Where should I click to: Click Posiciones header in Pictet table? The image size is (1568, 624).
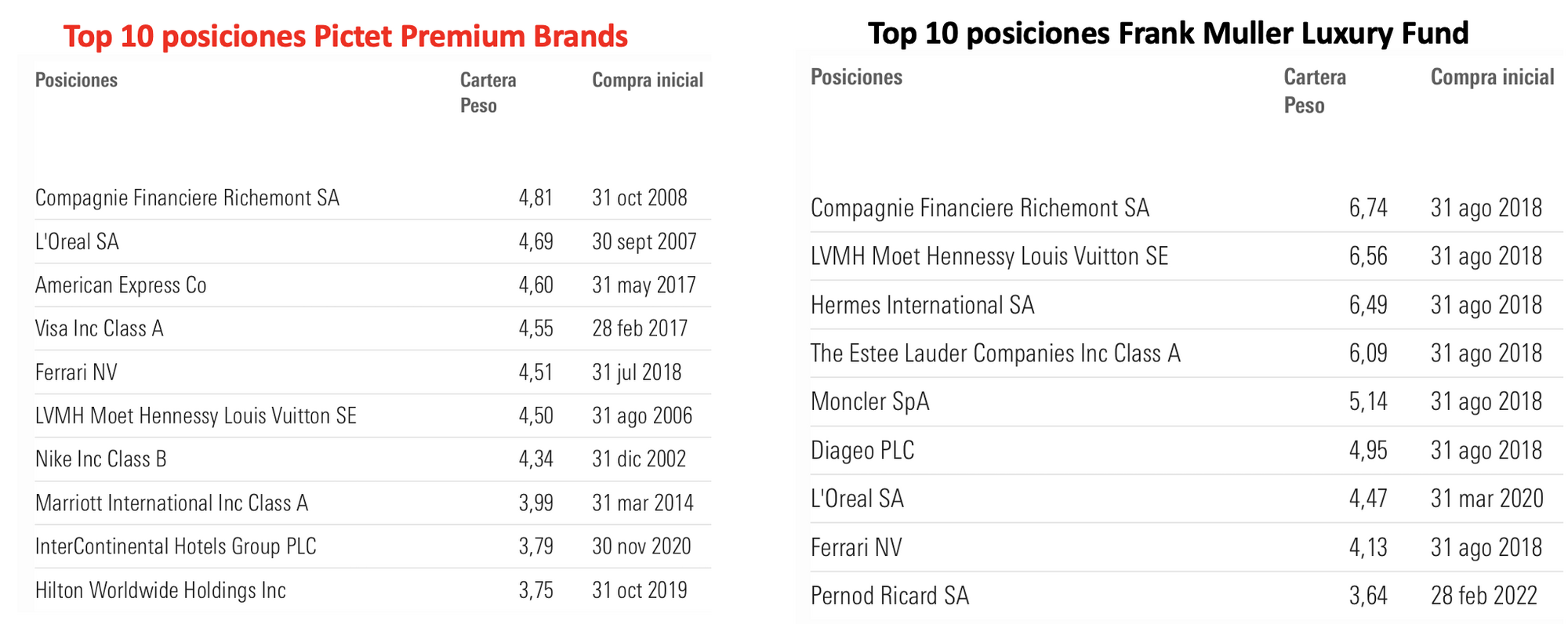click(x=76, y=80)
